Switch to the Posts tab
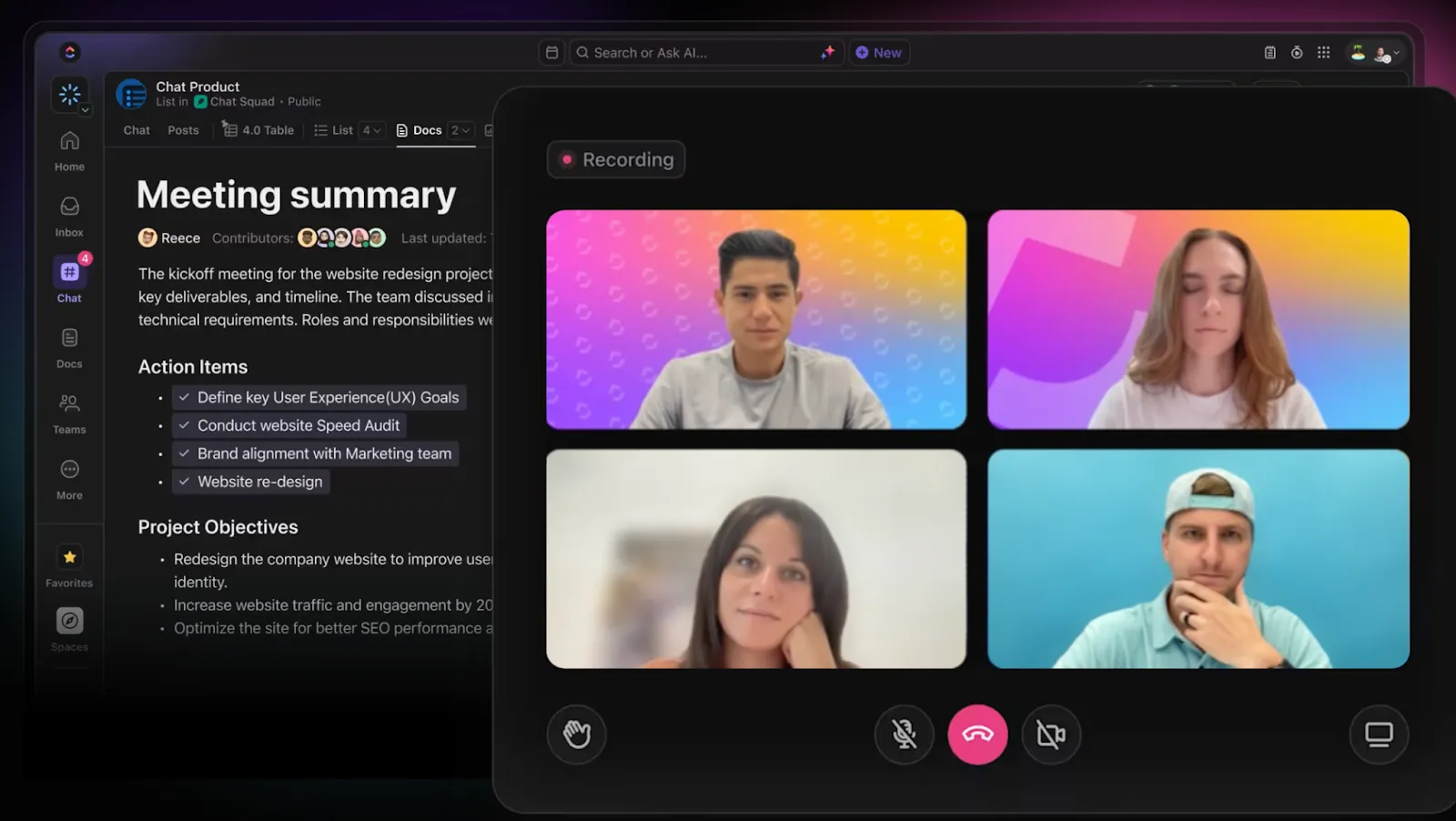This screenshot has height=821, width=1456. [183, 130]
